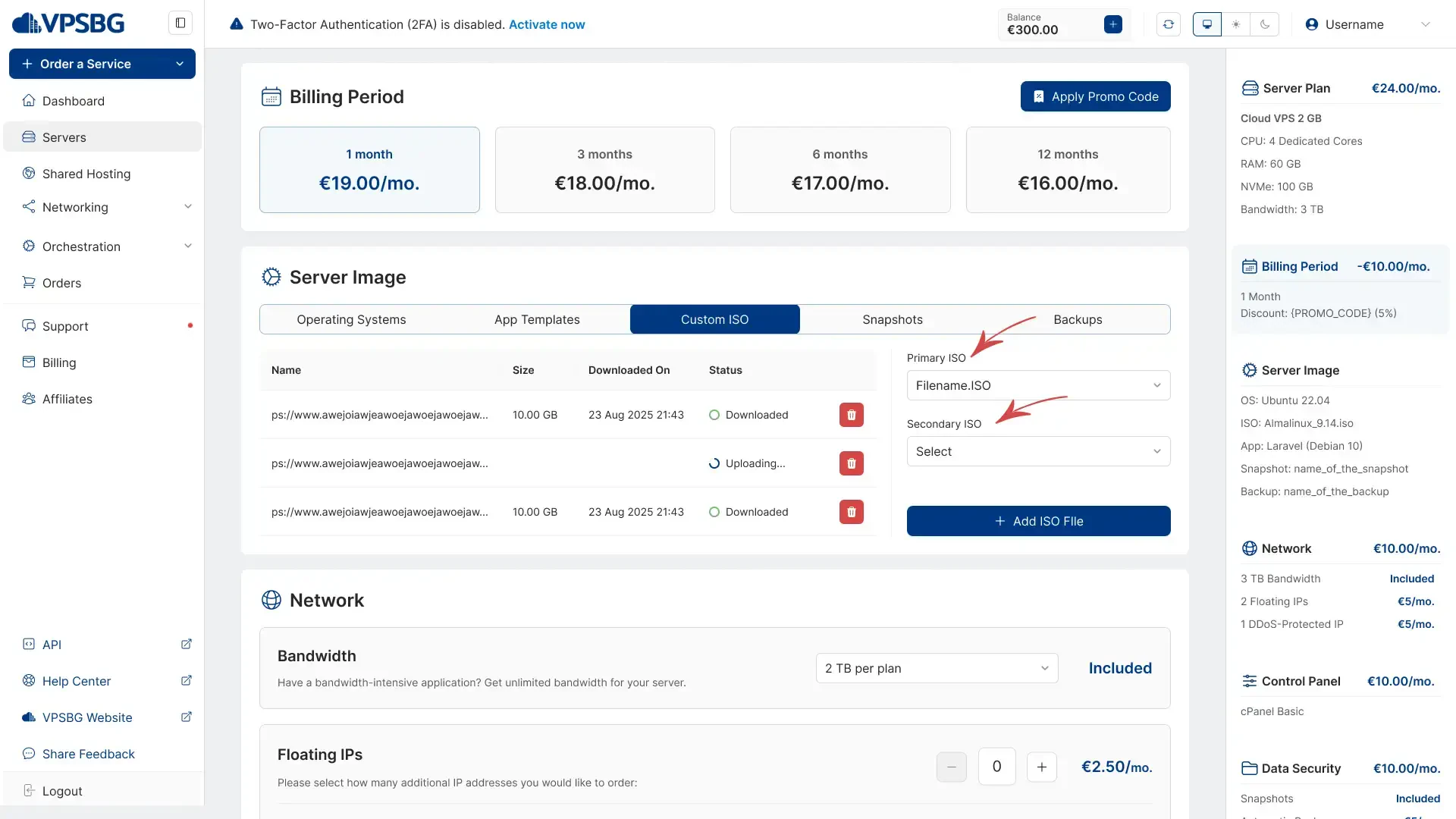Click the refresh icon in the top bar
Viewport: 1456px width, 819px height.
(1169, 24)
